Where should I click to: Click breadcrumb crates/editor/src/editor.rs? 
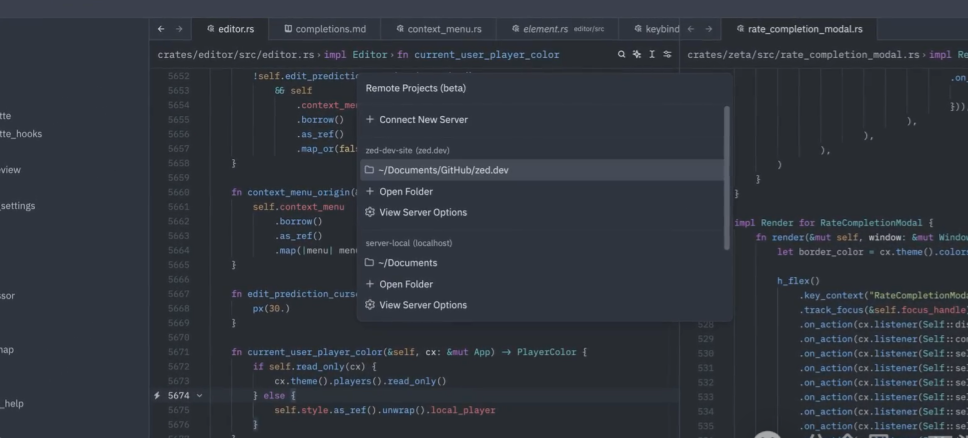(236, 54)
